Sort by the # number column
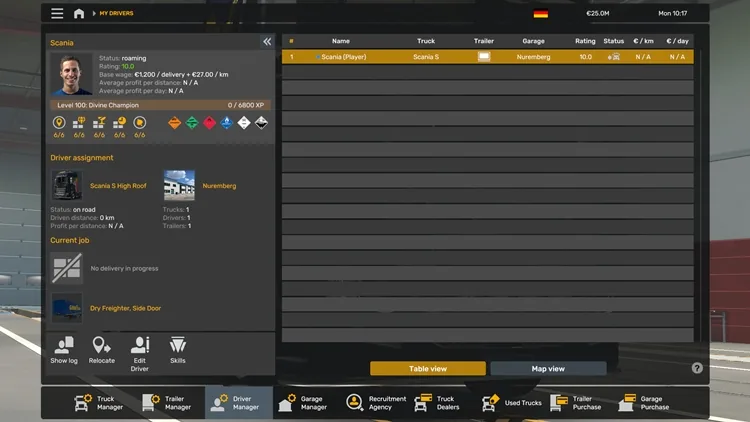750x422 pixels. (291, 41)
